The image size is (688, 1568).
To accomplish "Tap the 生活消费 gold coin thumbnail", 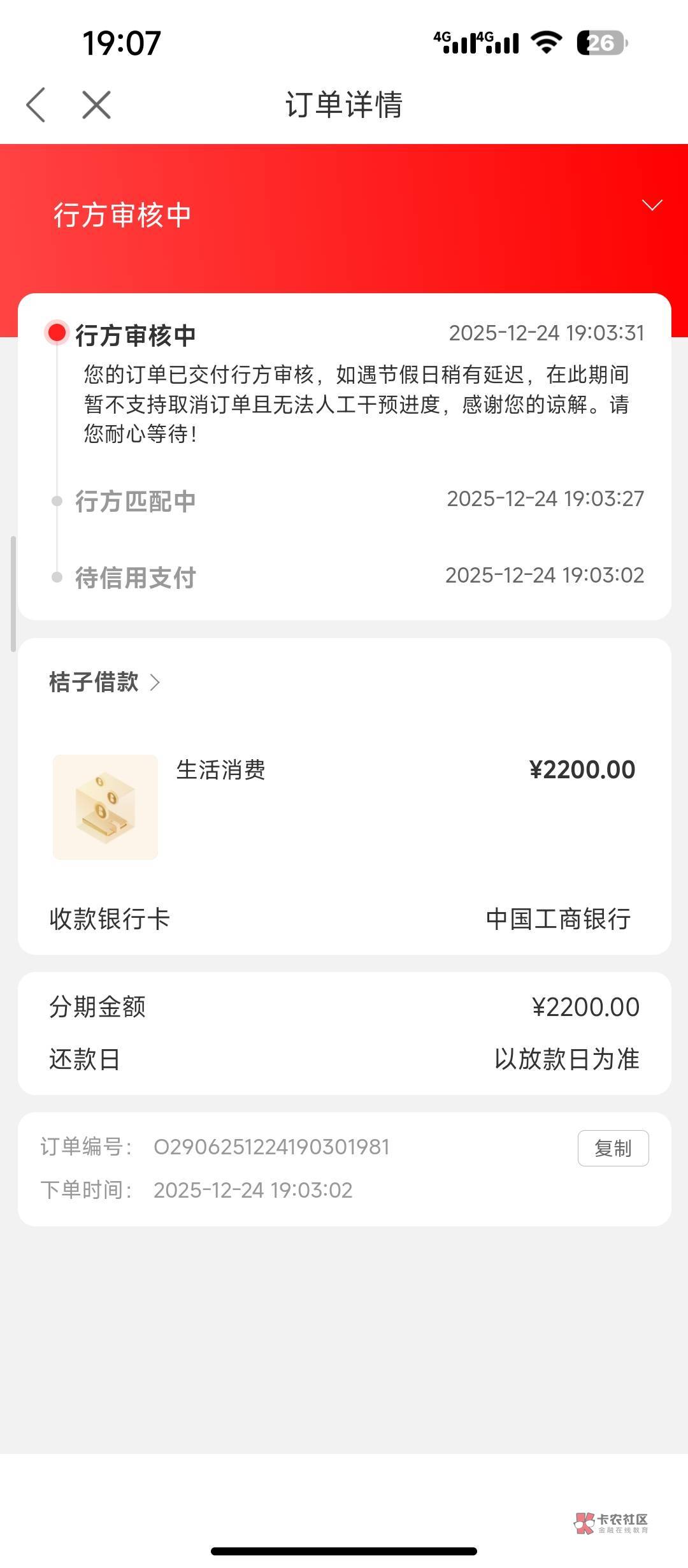I will click(105, 807).
